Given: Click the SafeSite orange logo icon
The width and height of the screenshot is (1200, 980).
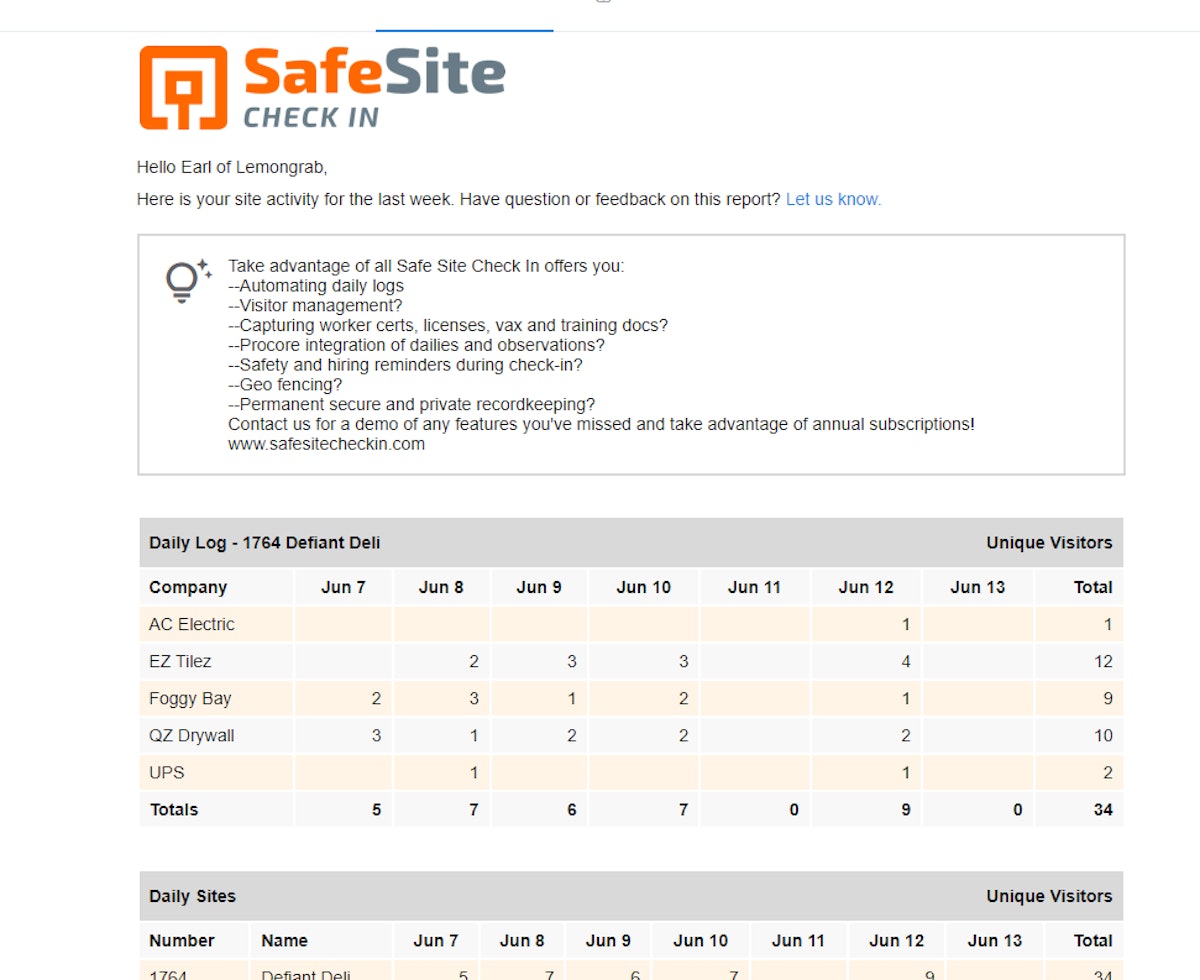Looking at the screenshot, I should coord(185,86).
